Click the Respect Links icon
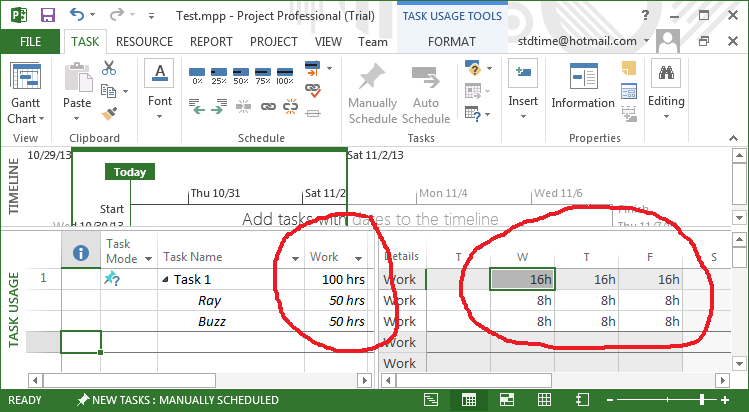 (x=312, y=90)
